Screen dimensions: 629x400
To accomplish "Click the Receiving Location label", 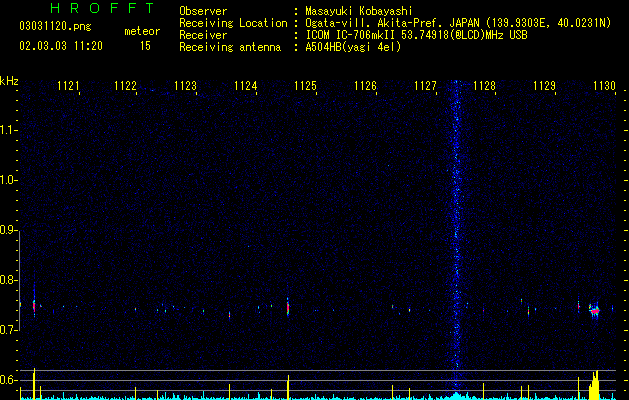I will [233, 23].
